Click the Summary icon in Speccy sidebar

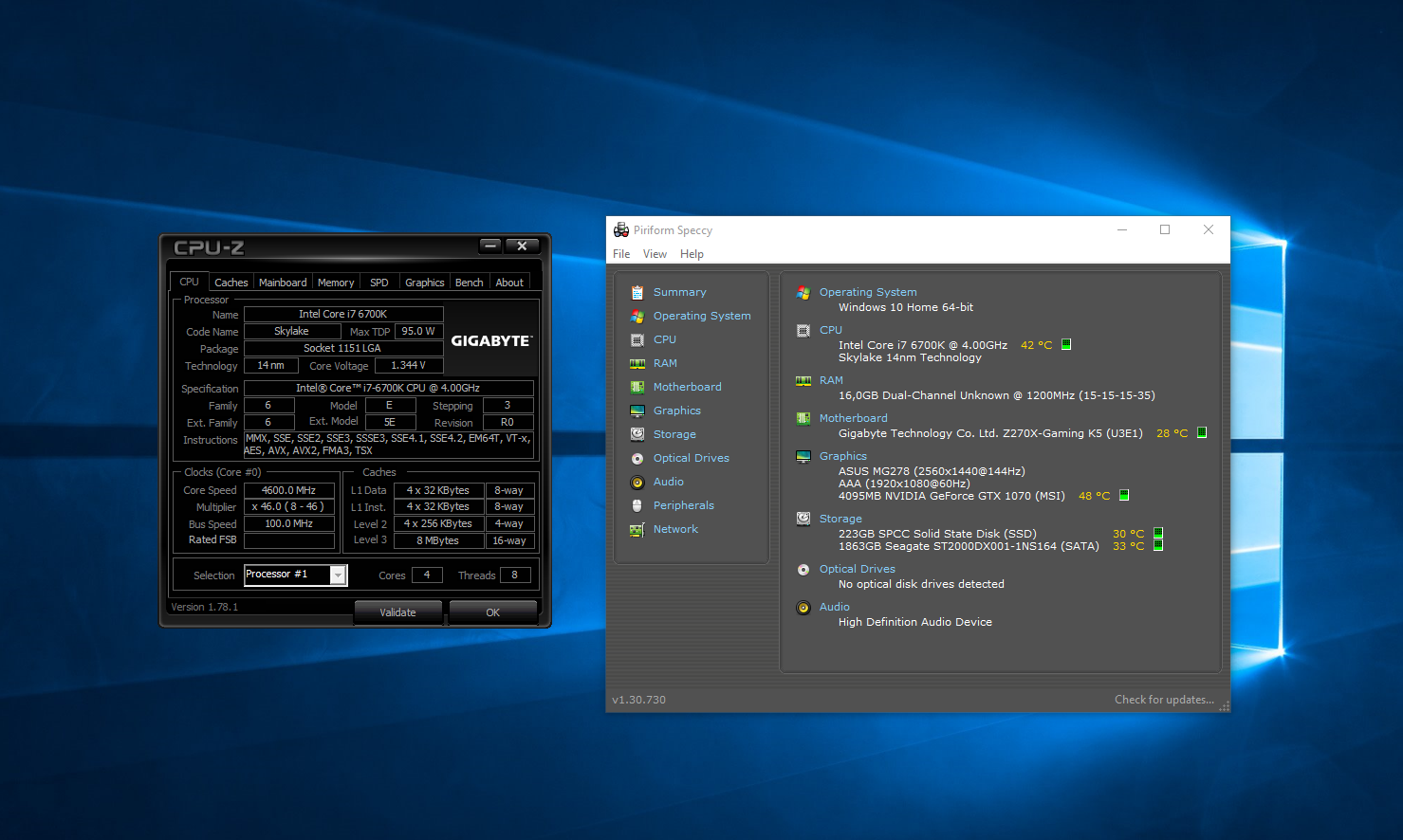click(637, 293)
